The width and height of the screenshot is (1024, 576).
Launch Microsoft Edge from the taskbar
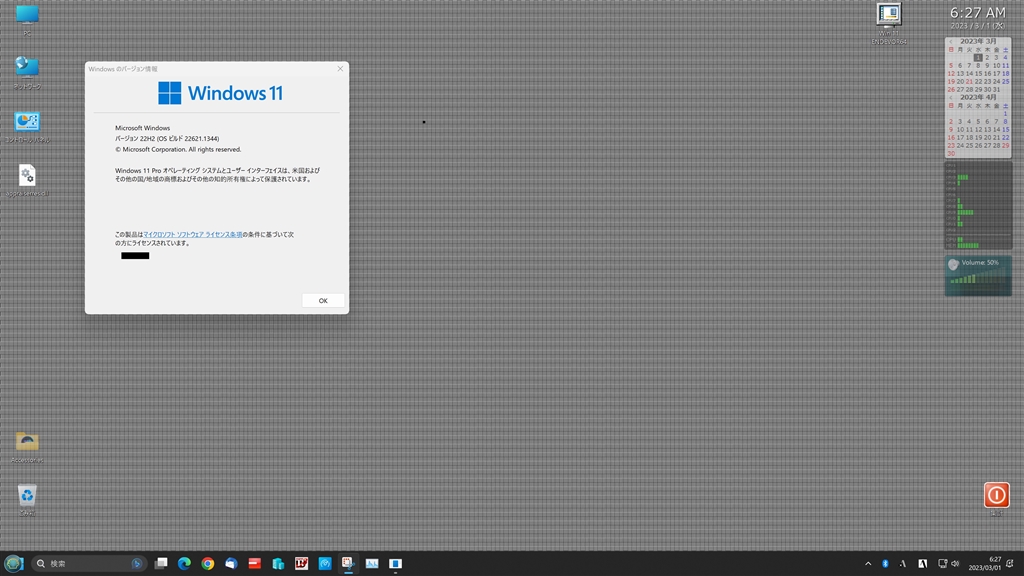184,563
